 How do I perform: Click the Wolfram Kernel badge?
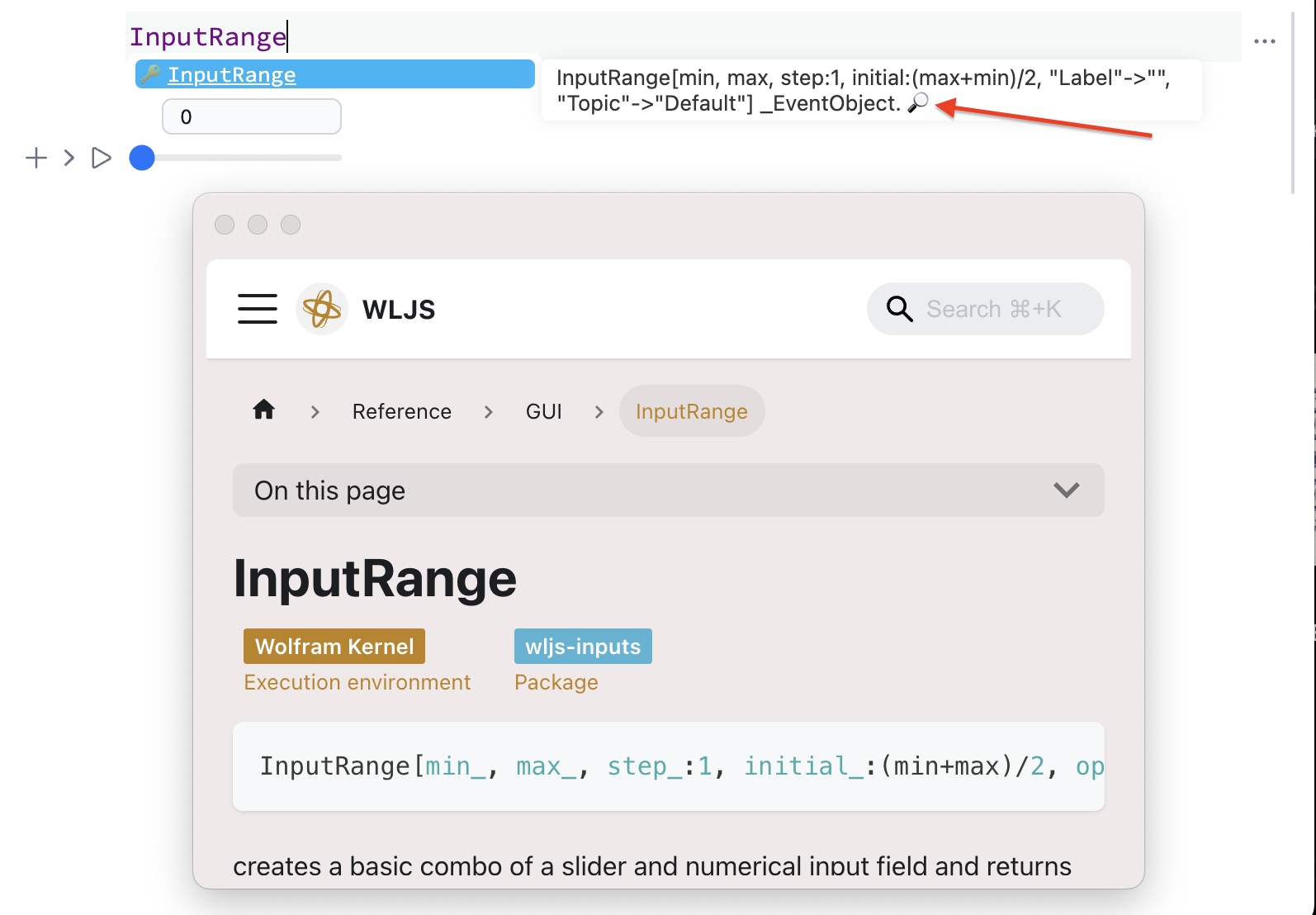coord(334,646)
